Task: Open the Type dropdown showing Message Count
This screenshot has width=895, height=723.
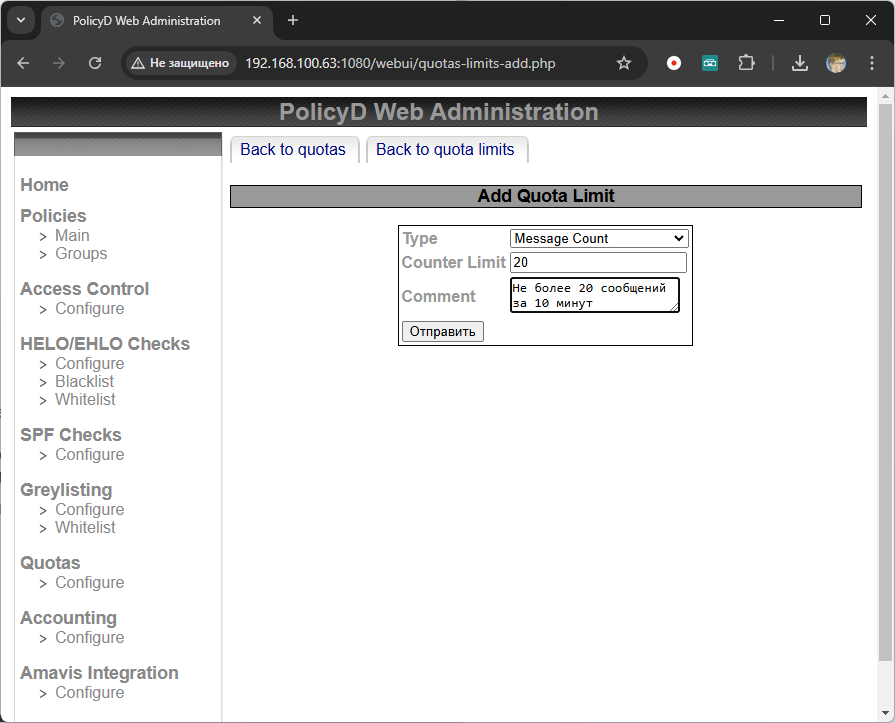Action: click(x=599, y=239)
